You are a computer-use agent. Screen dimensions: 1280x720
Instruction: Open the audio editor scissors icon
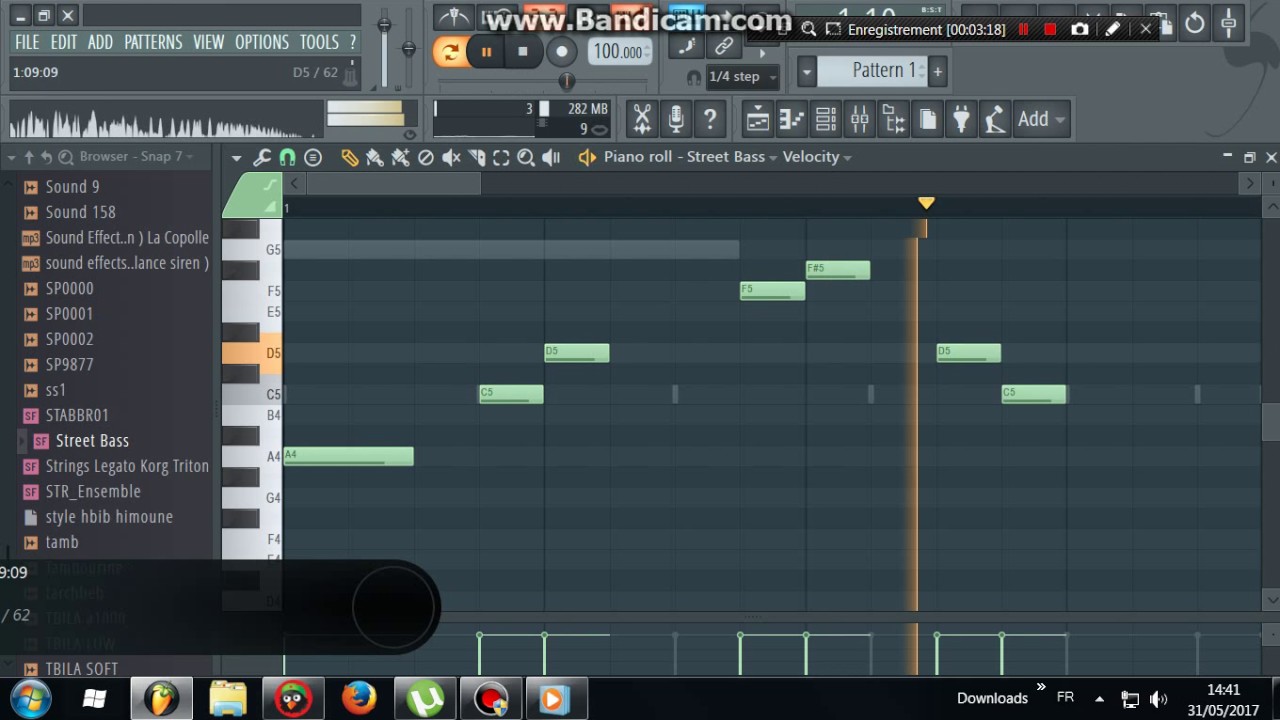click(642, 119)
